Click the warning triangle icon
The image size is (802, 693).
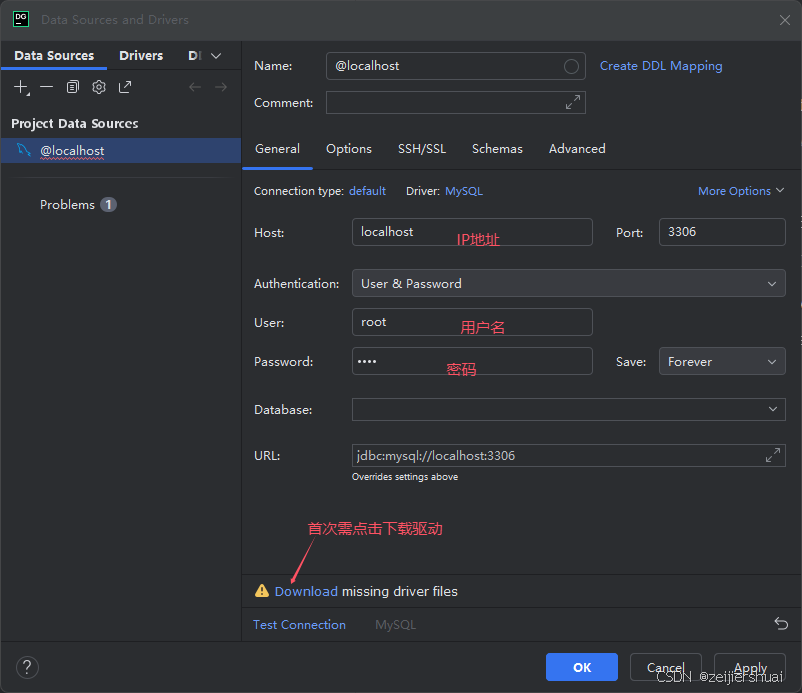(x=262, y=591)
